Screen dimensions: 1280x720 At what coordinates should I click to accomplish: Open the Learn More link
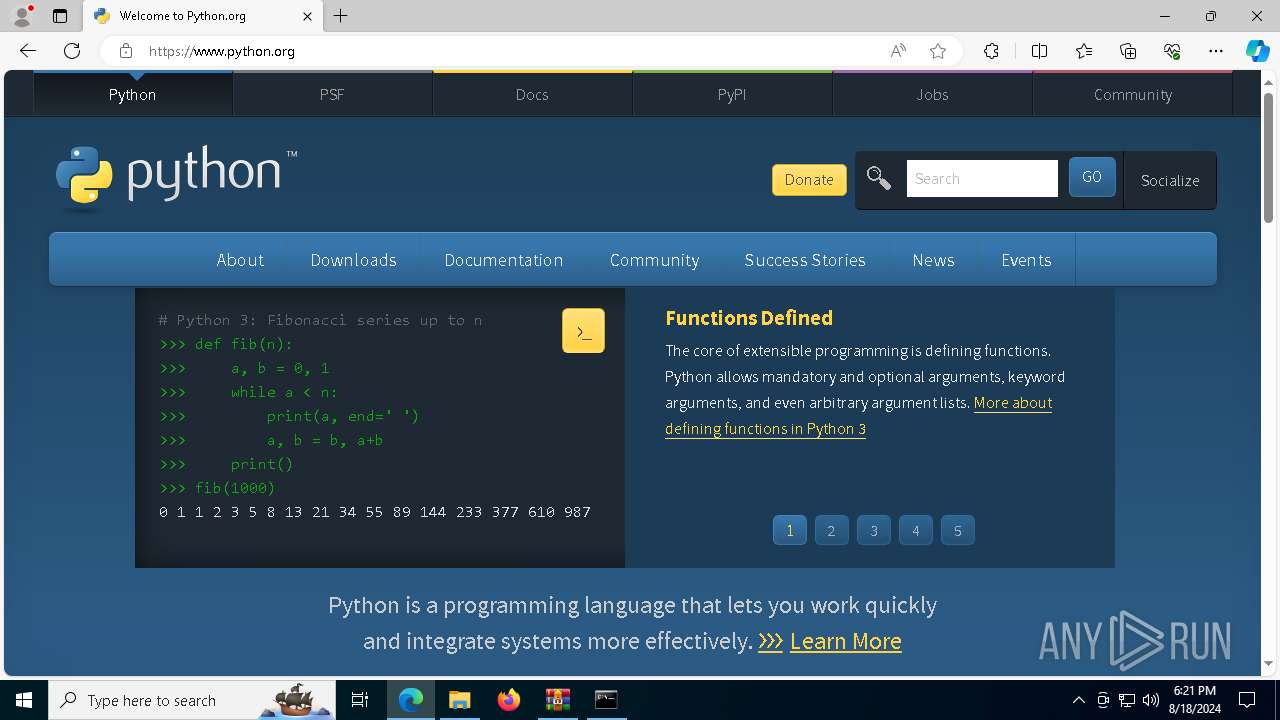point(846,641)
